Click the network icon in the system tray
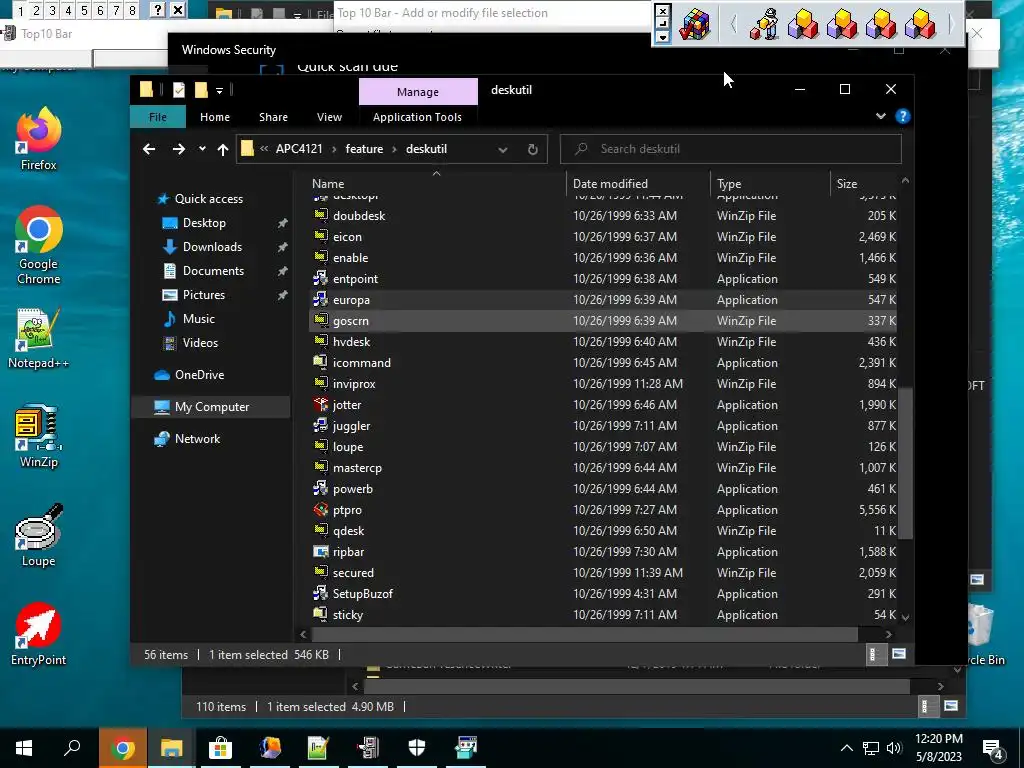 click(x=871, y=748)
